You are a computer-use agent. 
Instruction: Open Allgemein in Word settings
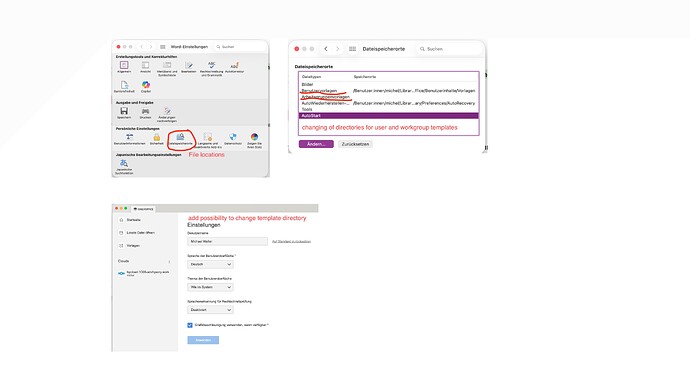click(x=124, y=66)
